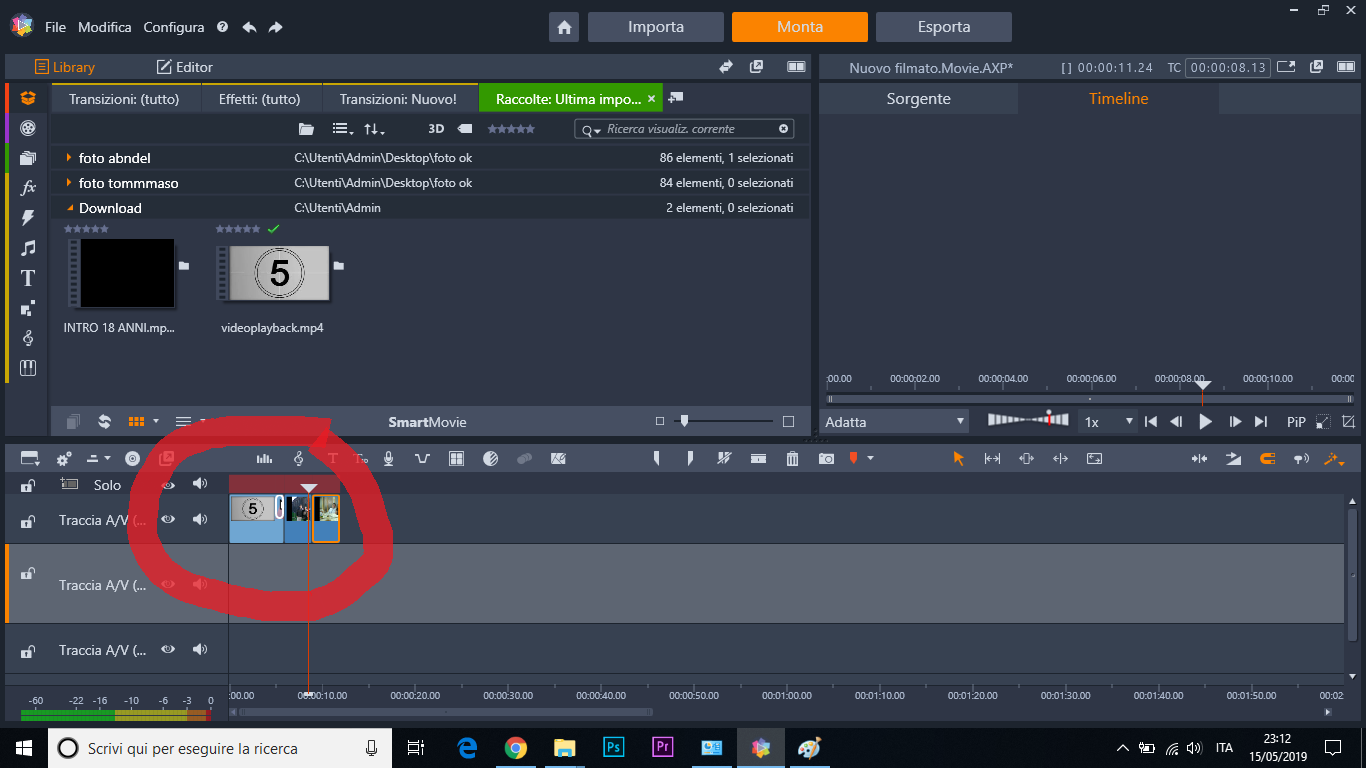This screenshot has width=1366, height=768.
Task: Open the 1x playback speed dropdown
Action: click(1108, 422)
